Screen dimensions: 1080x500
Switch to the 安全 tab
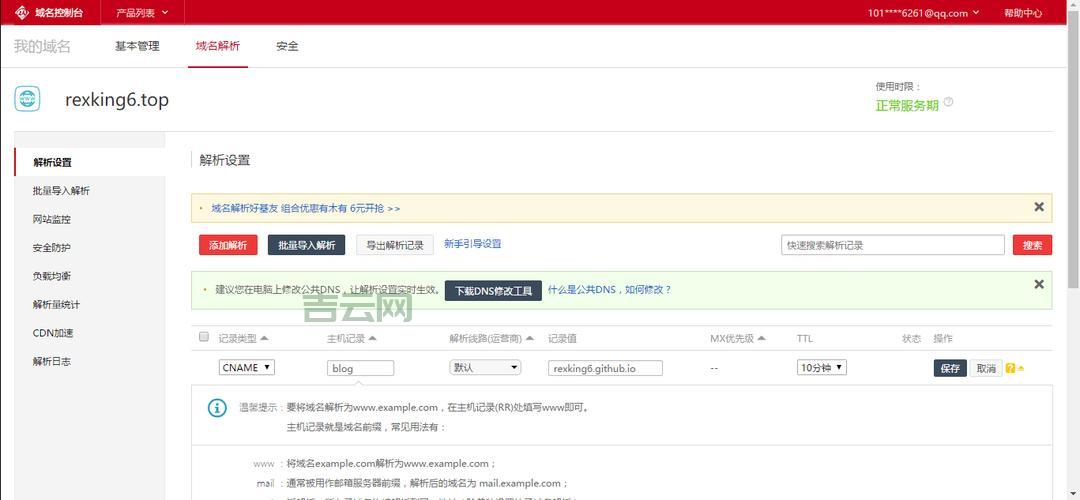tap(287, 46)
